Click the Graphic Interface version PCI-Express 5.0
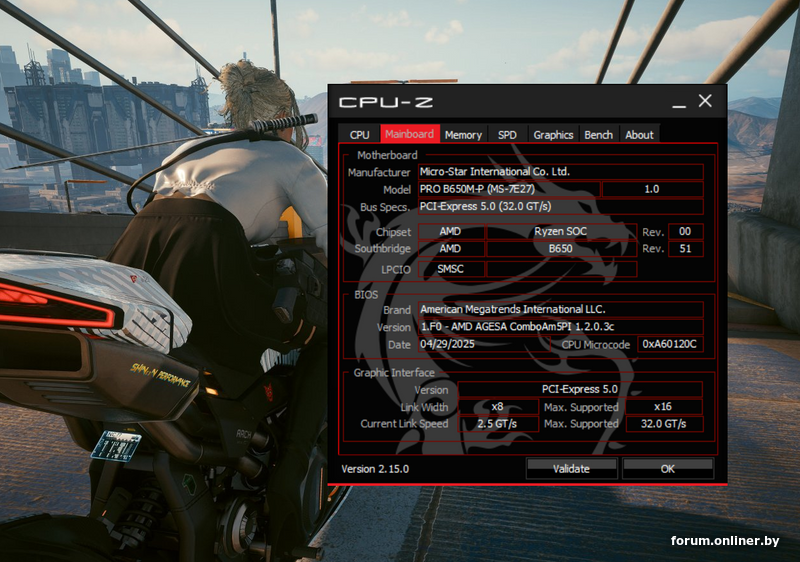 [x=580, y=390]
